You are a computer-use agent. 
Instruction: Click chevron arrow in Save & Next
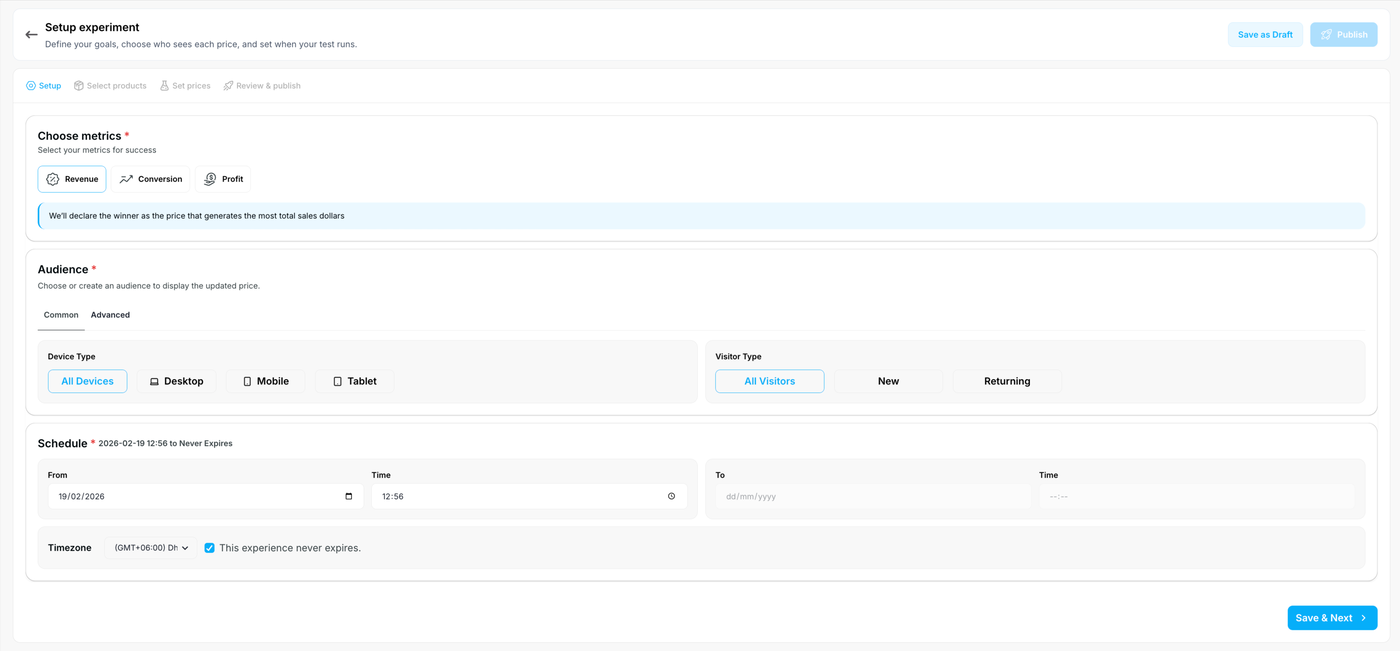[1363, 618]
